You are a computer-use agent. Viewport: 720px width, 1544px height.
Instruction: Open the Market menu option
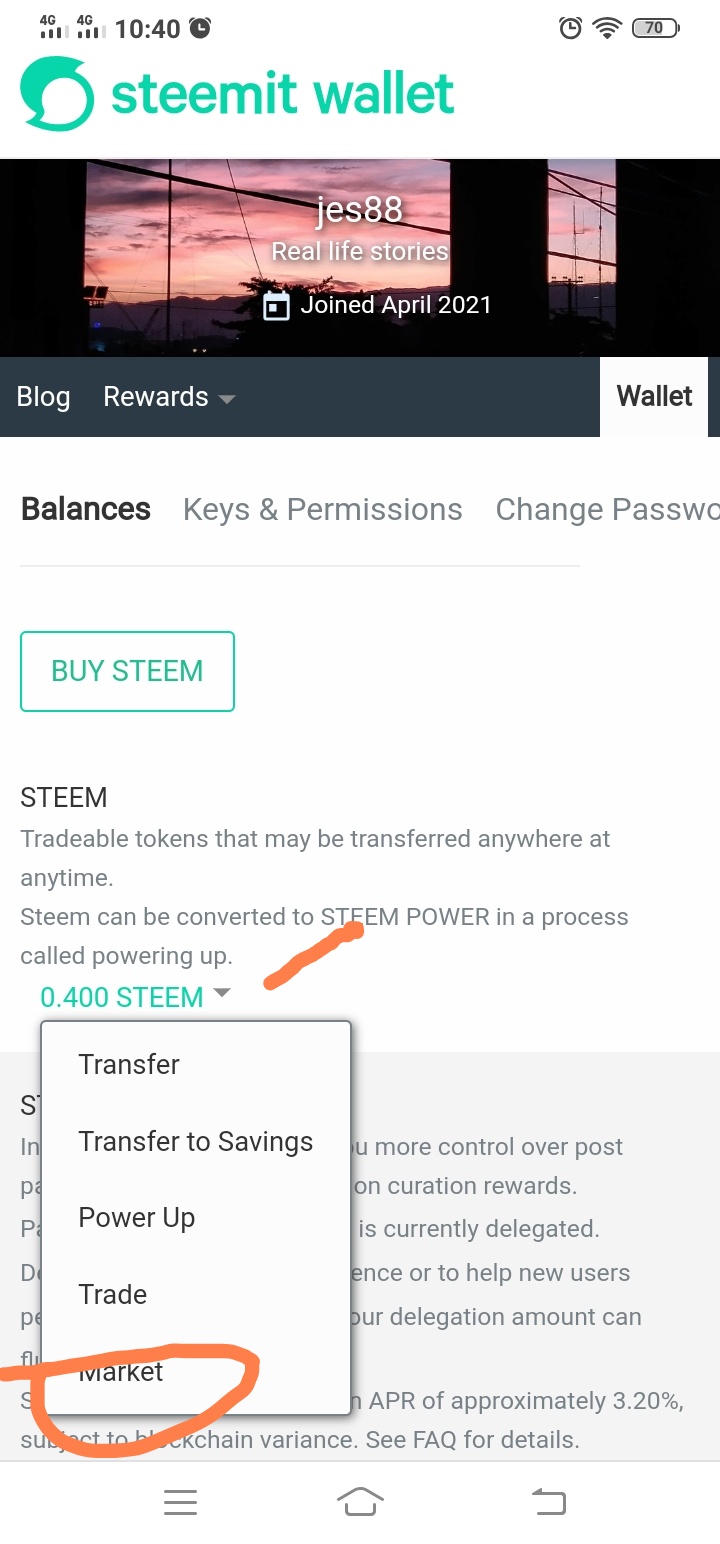pos(122,1372)
